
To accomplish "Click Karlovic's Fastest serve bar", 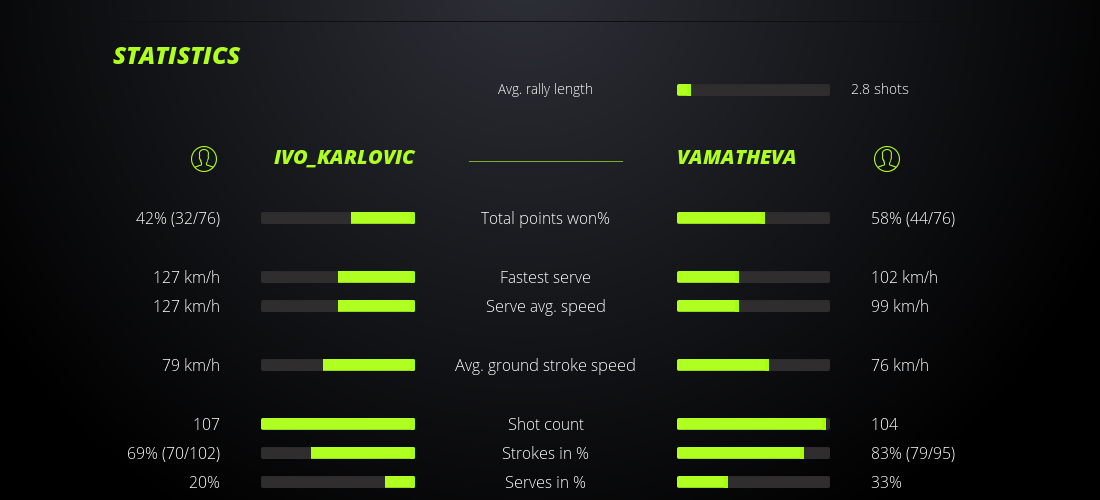I will pyautogui.click(x=338, y=277).
